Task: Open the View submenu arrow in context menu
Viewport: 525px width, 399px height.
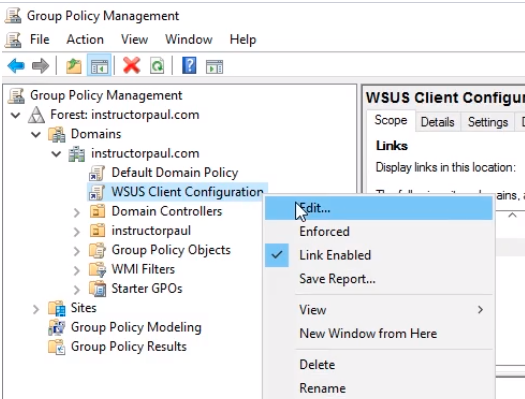Action: pyautogui.click(x=480, y=310)
